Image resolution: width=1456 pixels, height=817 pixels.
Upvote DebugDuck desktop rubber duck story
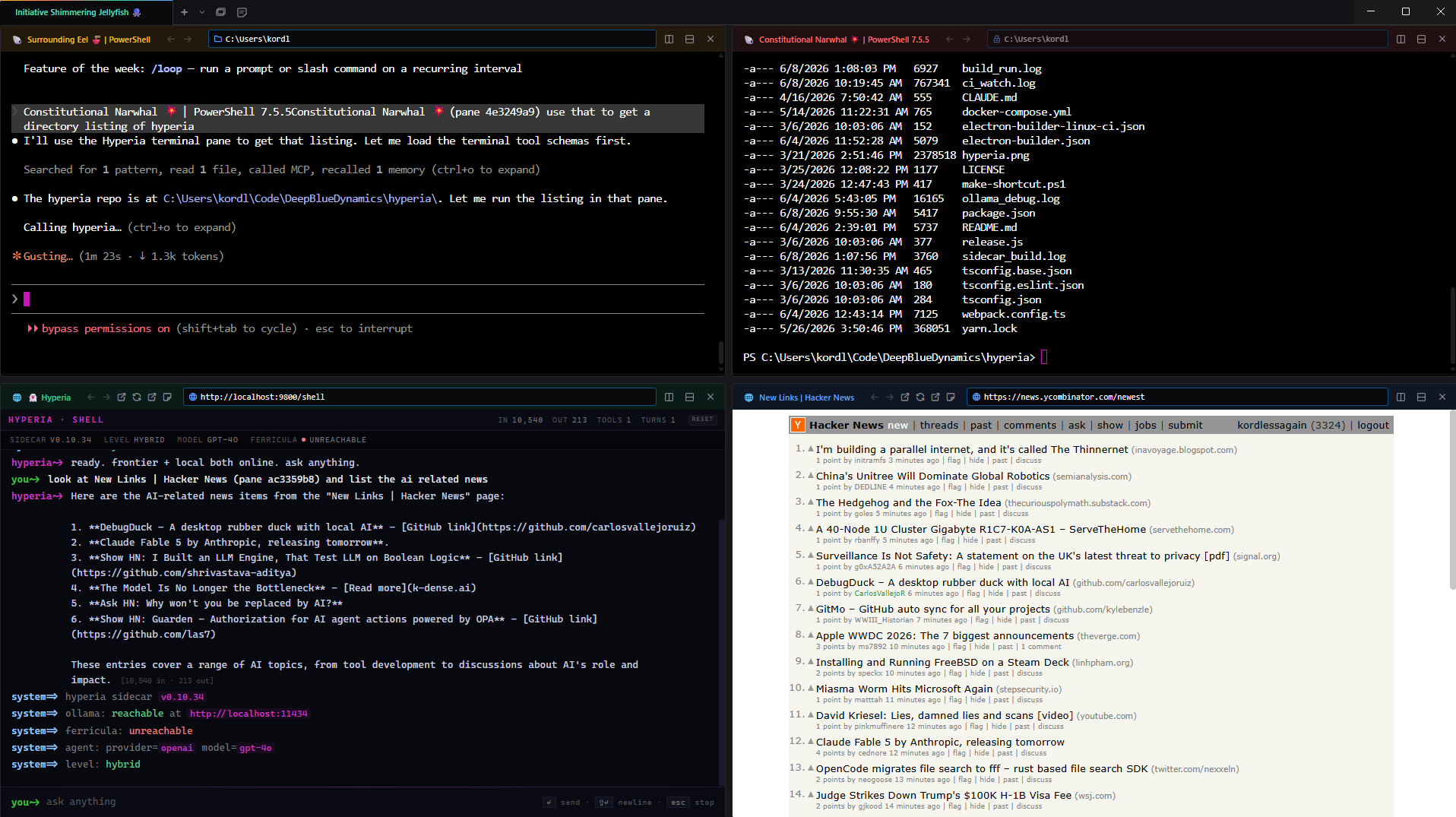click(x=811, y=582)
